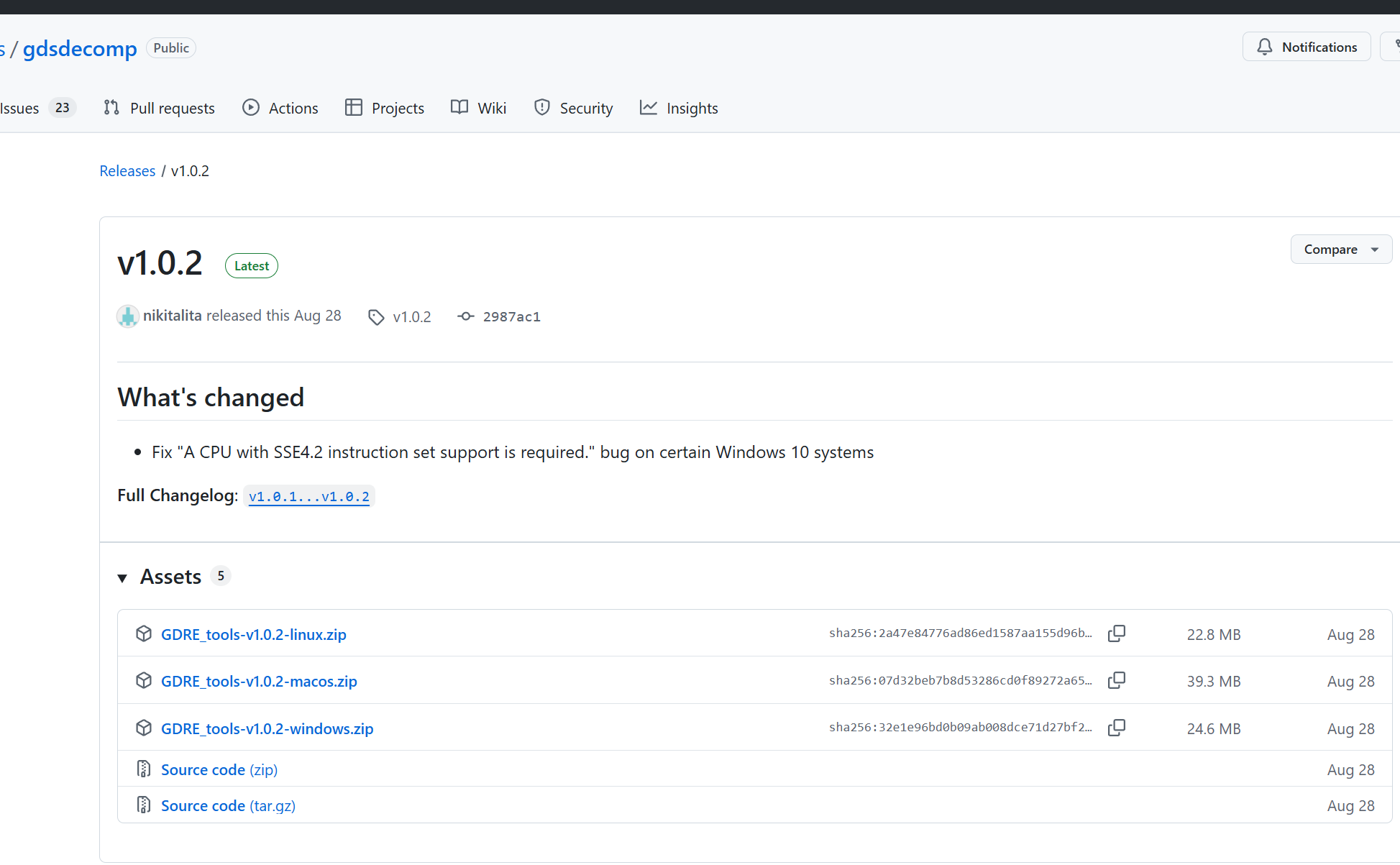This screenshot has height=865, width=1400.
Task: Click the package icon for the linux zip
Action: tap(144, 633)
